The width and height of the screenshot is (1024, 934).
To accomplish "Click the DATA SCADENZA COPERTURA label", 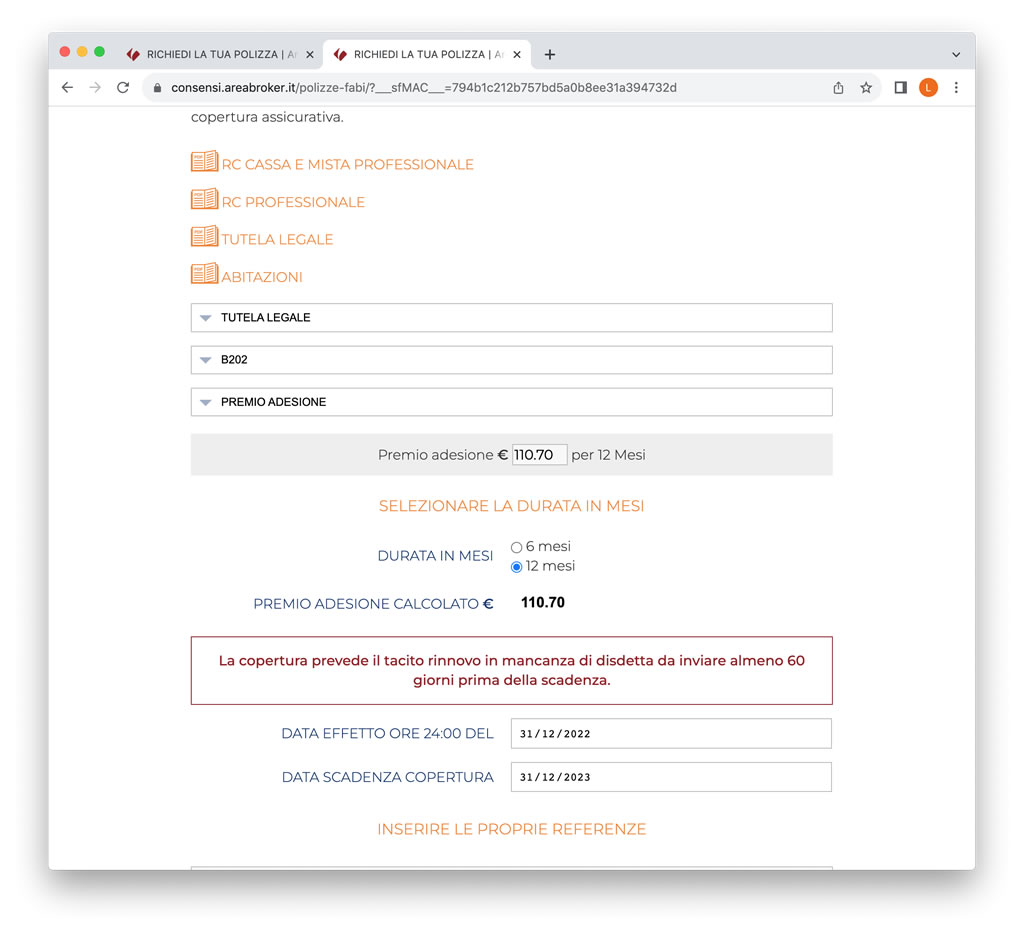I will 387,777.
